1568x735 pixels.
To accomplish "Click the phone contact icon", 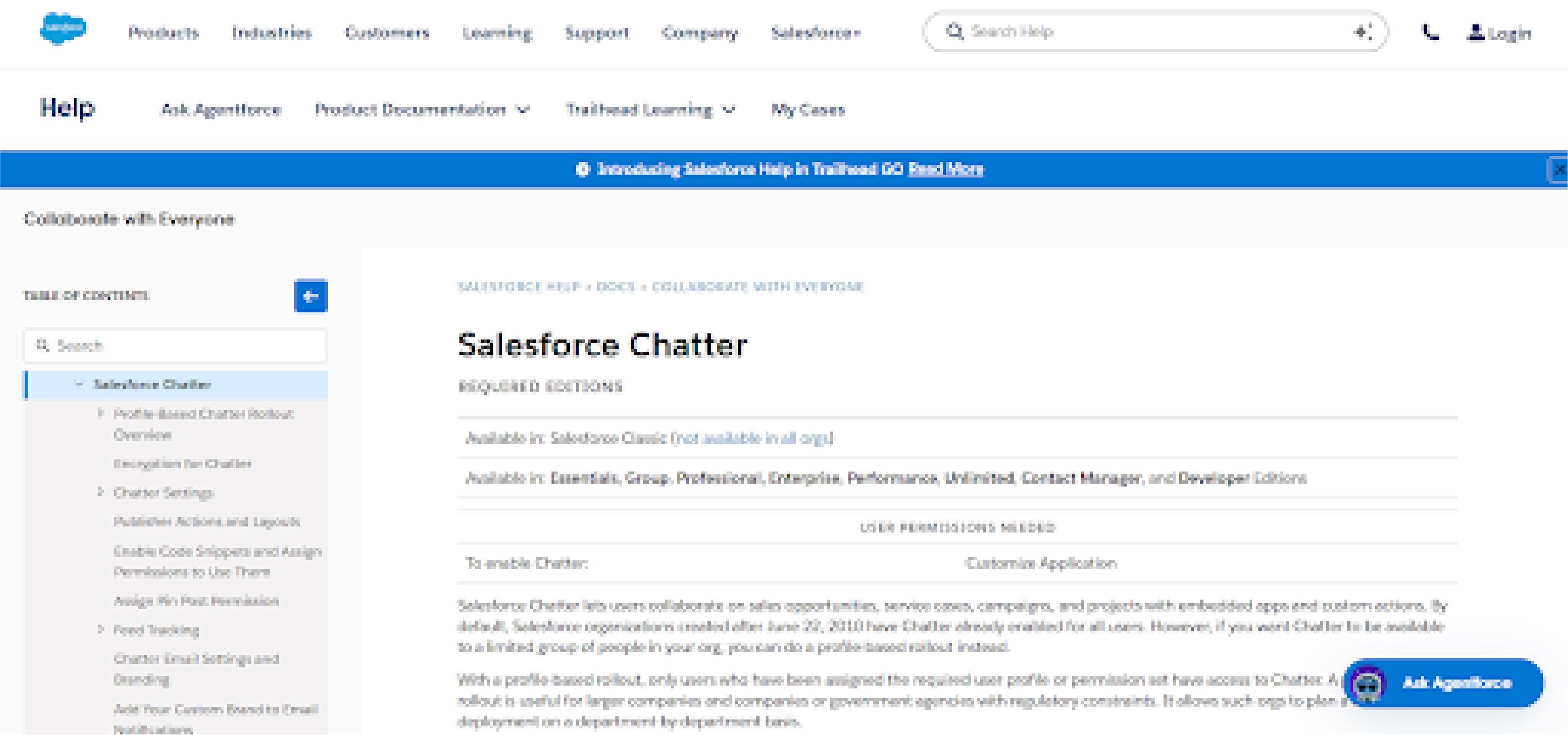I will point(1430,32).
